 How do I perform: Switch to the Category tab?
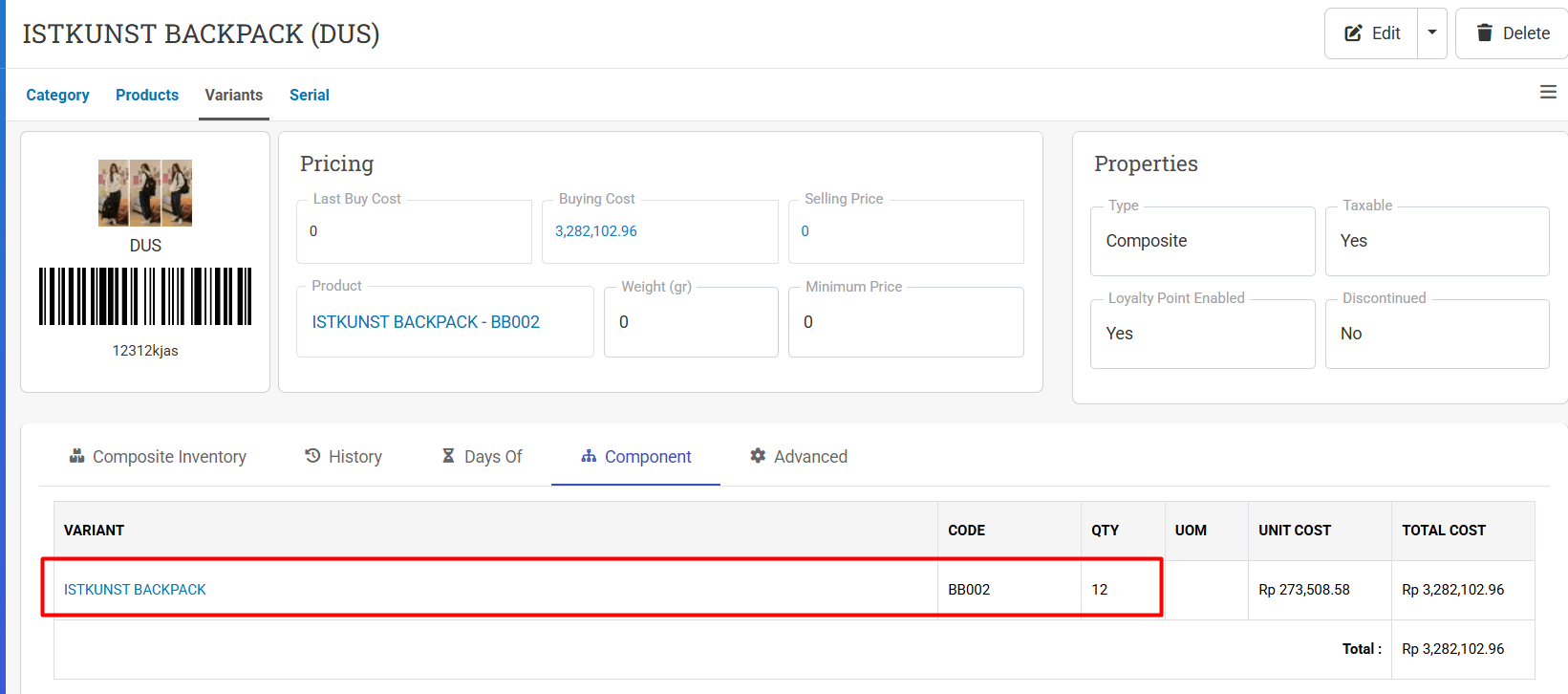pyautogui.click(x=57, y=95)
